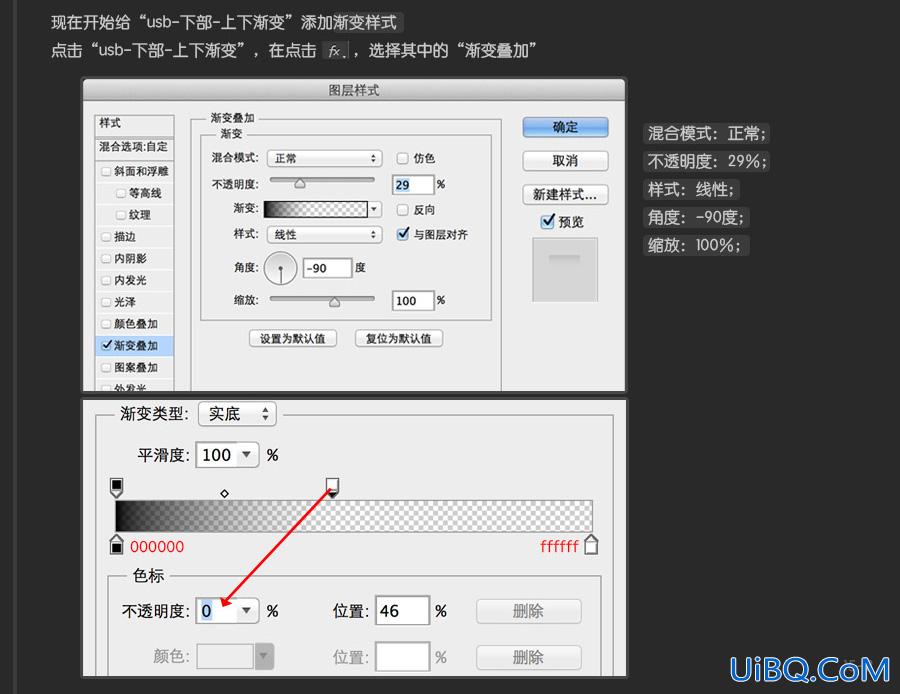Click the 确定 button
The width and height of the screenshot is (900, 694).
click(565, 127)
